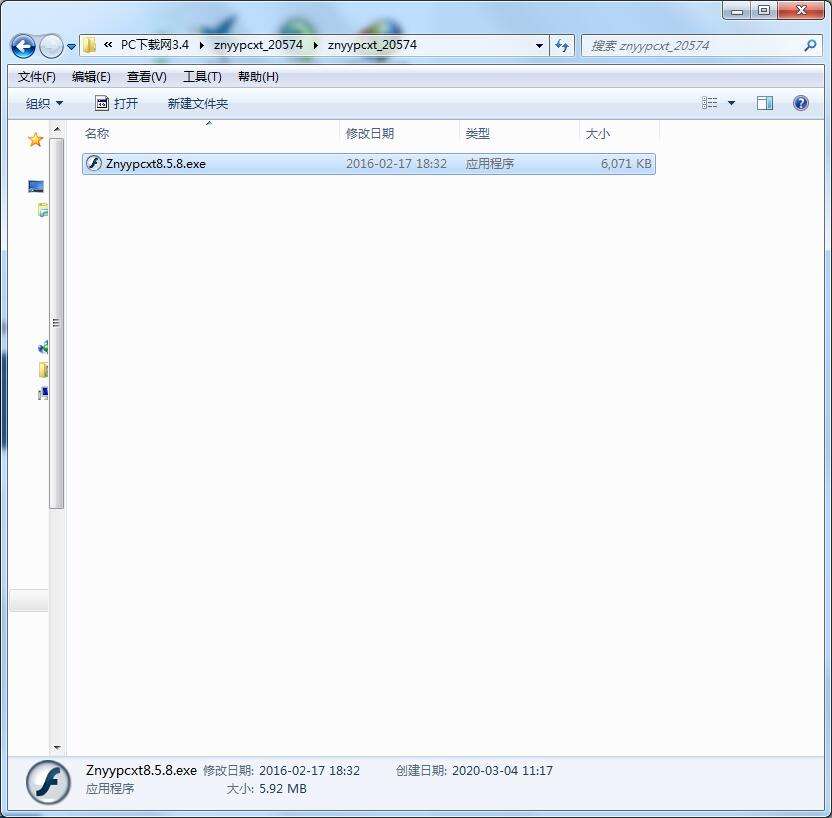Click navigation pane scrollbar thumb

[56, 323]
